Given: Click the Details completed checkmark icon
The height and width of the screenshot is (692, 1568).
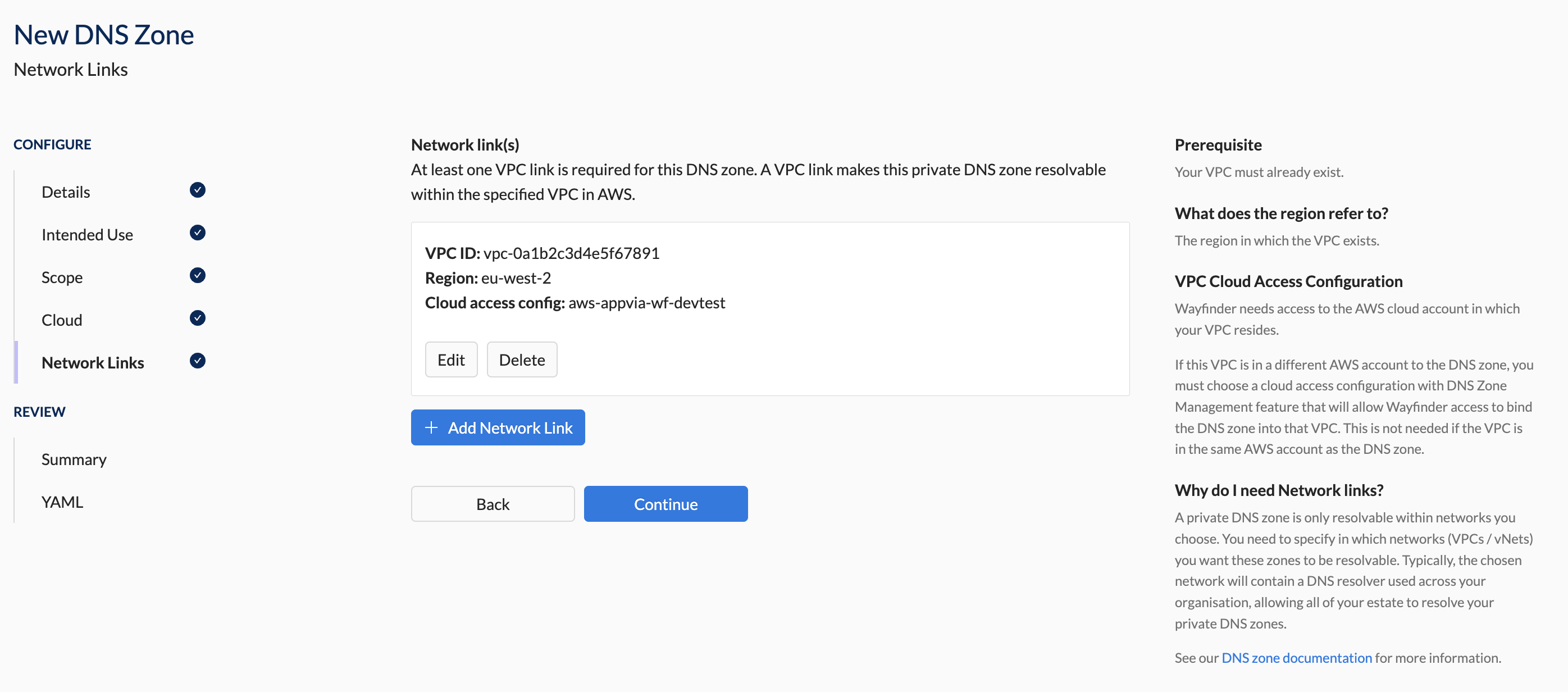Looking at the screenshot, I should pos(198,190).
